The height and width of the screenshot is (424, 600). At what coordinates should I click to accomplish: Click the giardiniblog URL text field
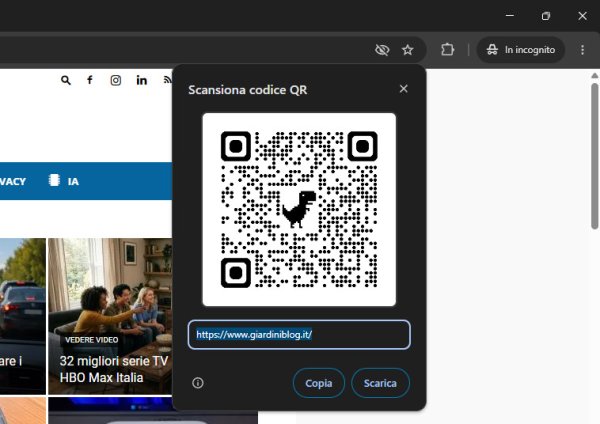pos(299,335)
